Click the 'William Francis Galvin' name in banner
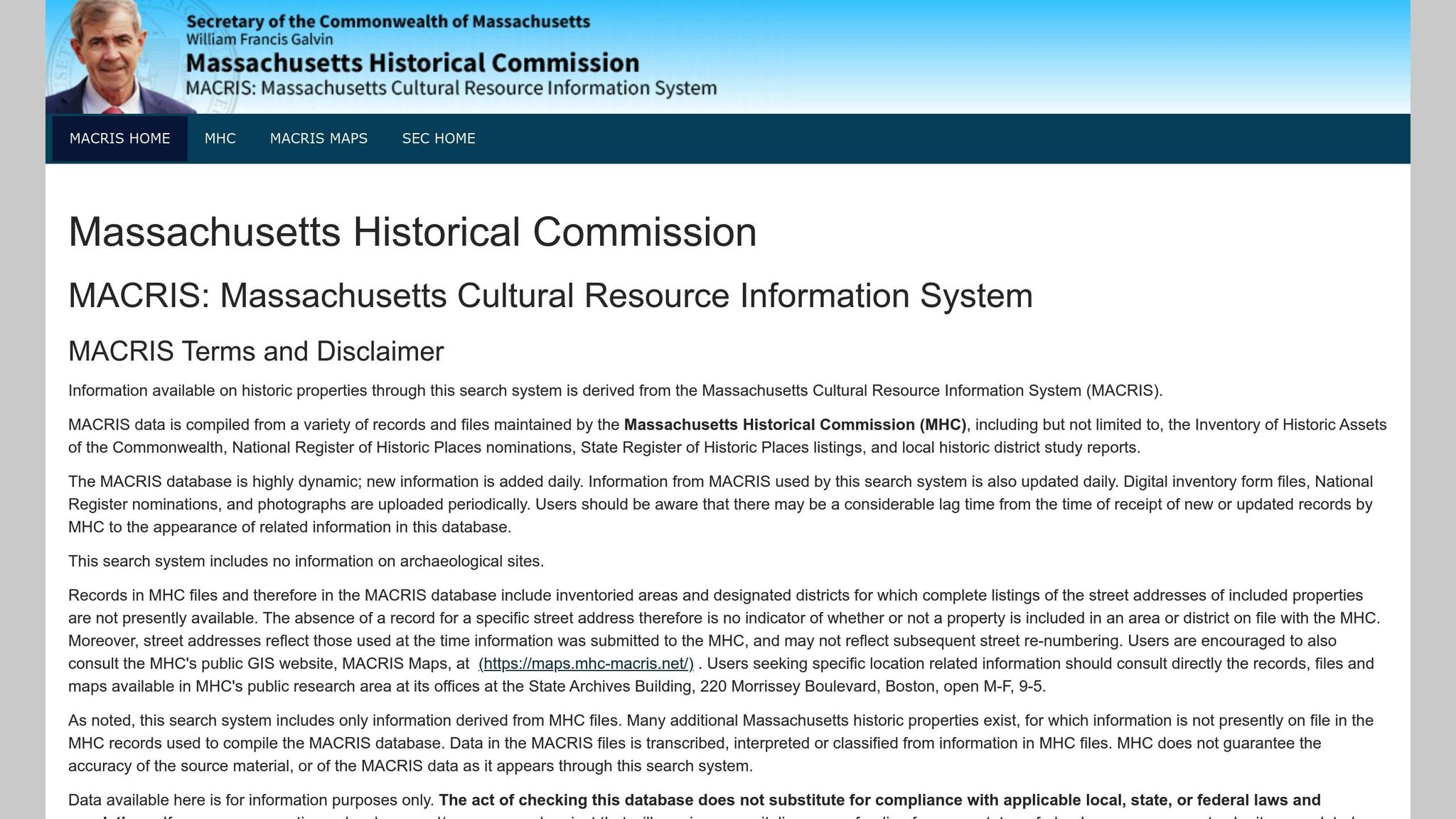Image resolution: width=1456 pixels, height=819 pixels. click(259, 39)
